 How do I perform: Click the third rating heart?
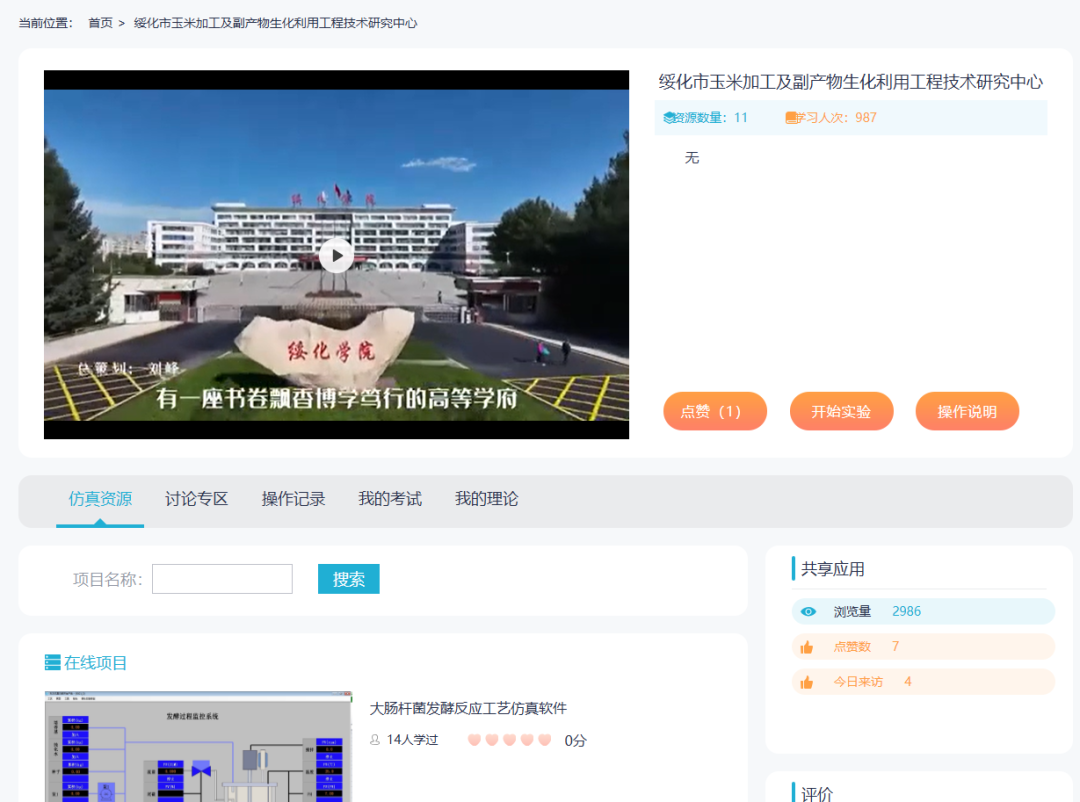tap(510, 740)
